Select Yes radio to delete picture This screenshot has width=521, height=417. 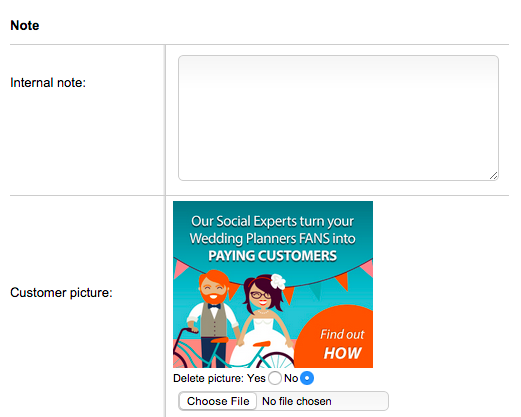pyautogui.click(x=275, y=378)
